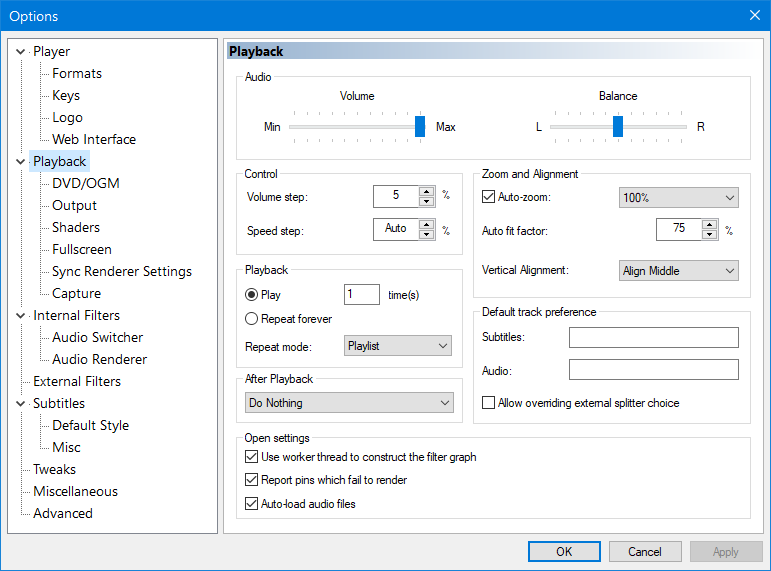Open the After Playback dropdown

349,403
